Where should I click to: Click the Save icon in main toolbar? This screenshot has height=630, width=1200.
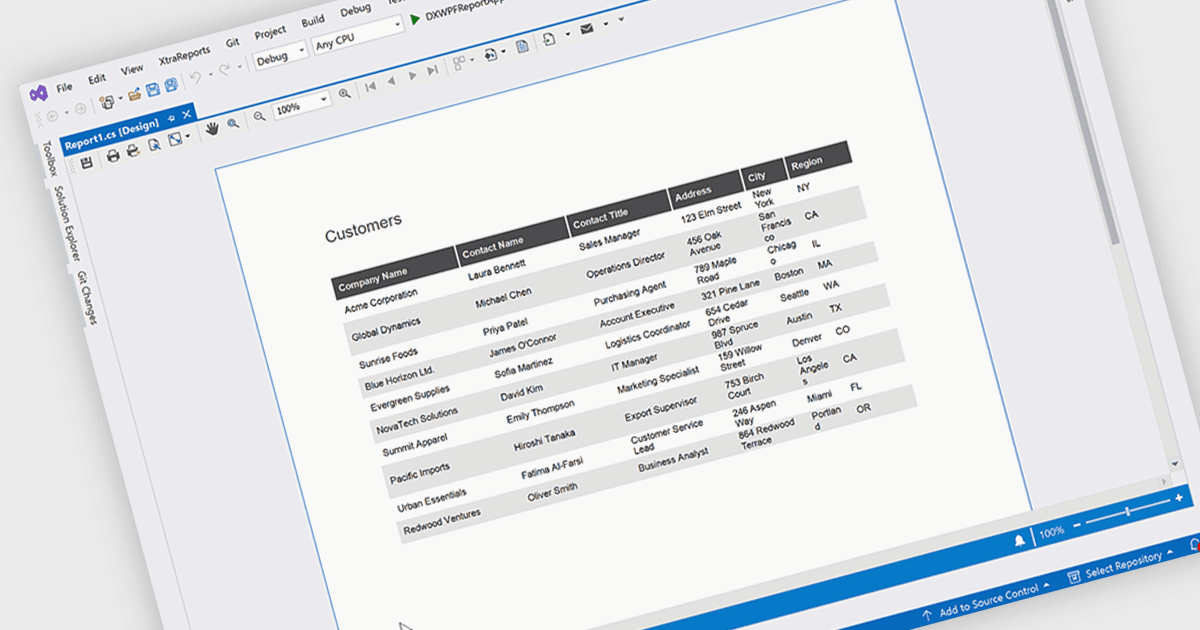click(152, 89)
